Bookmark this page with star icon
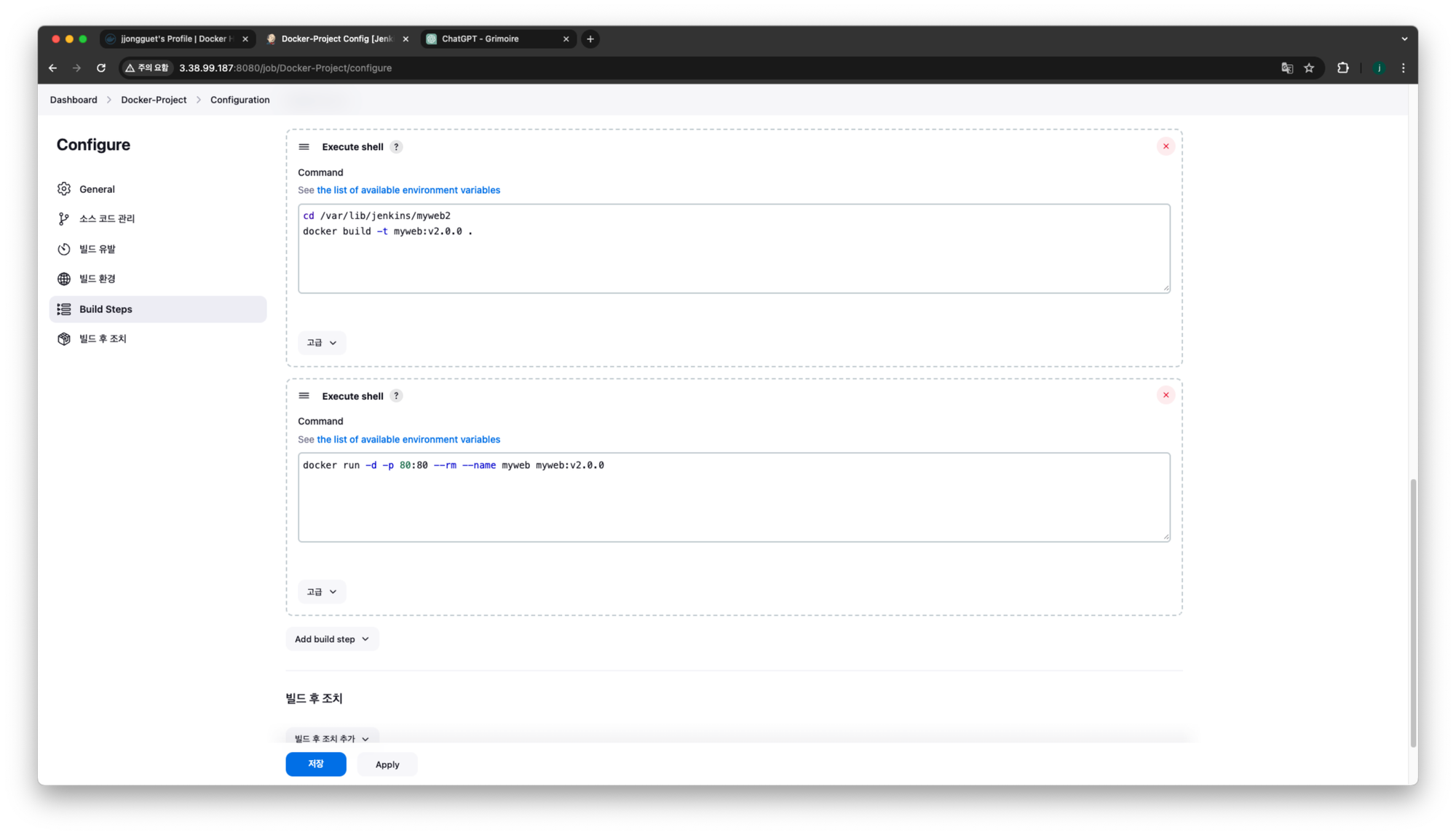 1309,68
